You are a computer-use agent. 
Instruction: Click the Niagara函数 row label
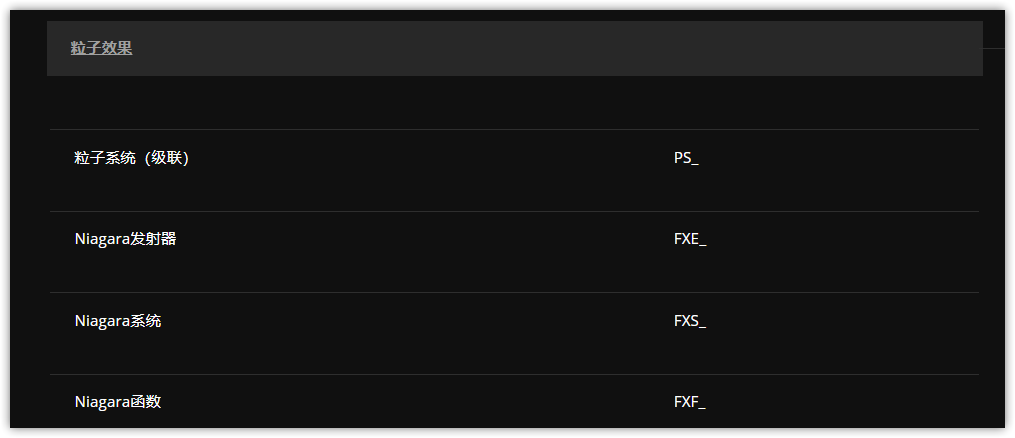118,402
